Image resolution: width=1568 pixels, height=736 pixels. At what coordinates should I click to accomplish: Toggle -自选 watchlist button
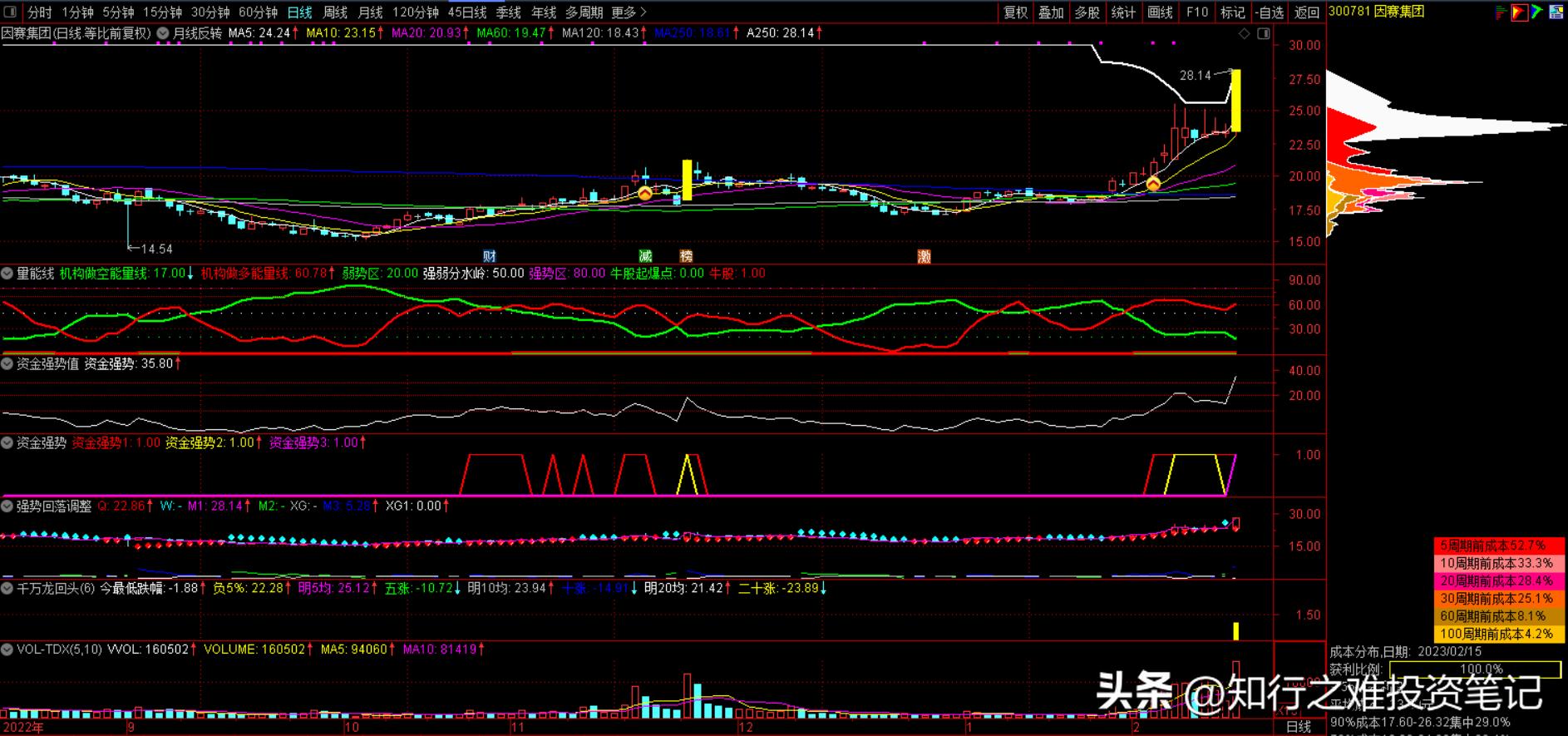point(1270,12)
